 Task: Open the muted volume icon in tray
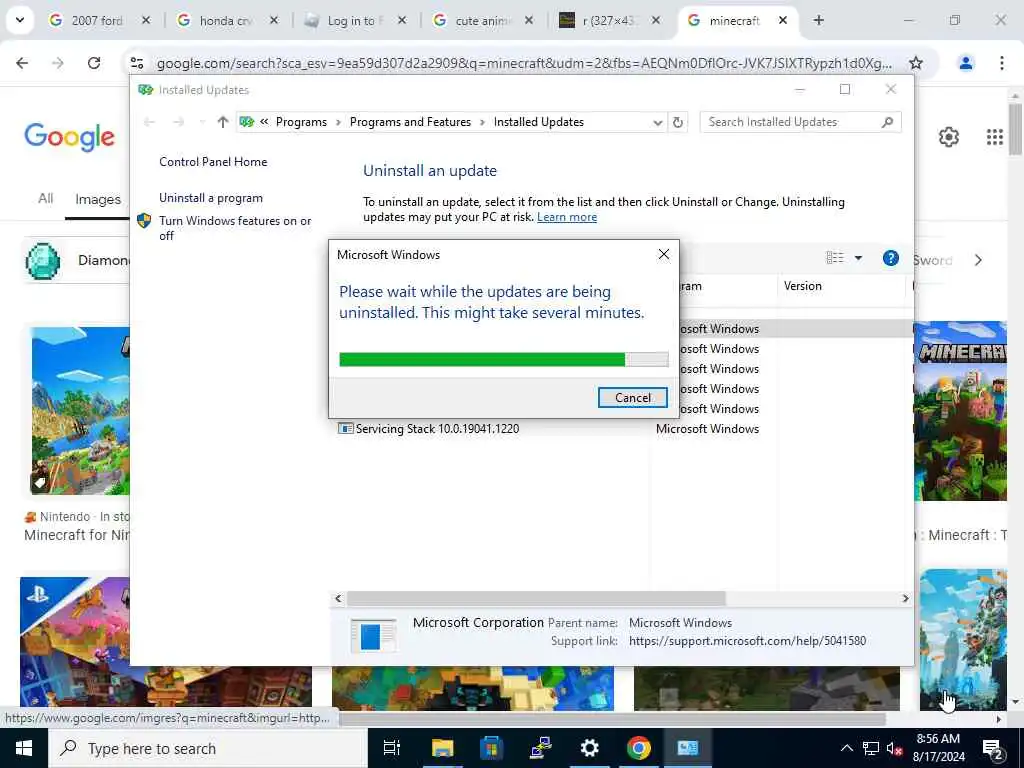coord(893,748)
